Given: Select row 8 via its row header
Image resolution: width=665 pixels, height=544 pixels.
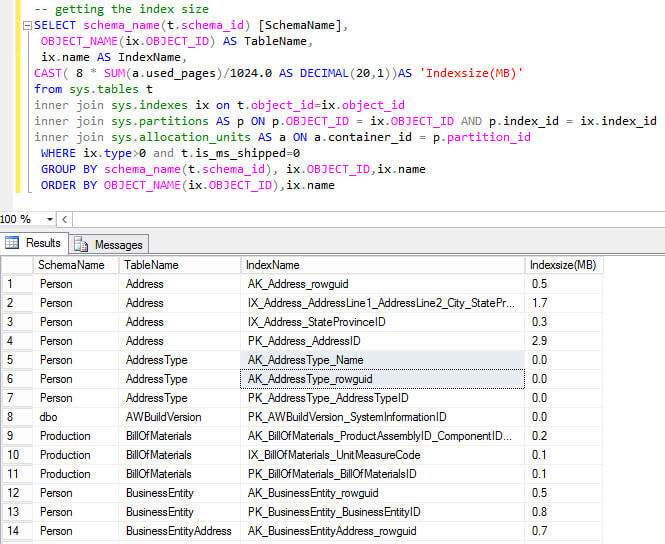Looking at the screenshot, I should [x=16, y=417].
